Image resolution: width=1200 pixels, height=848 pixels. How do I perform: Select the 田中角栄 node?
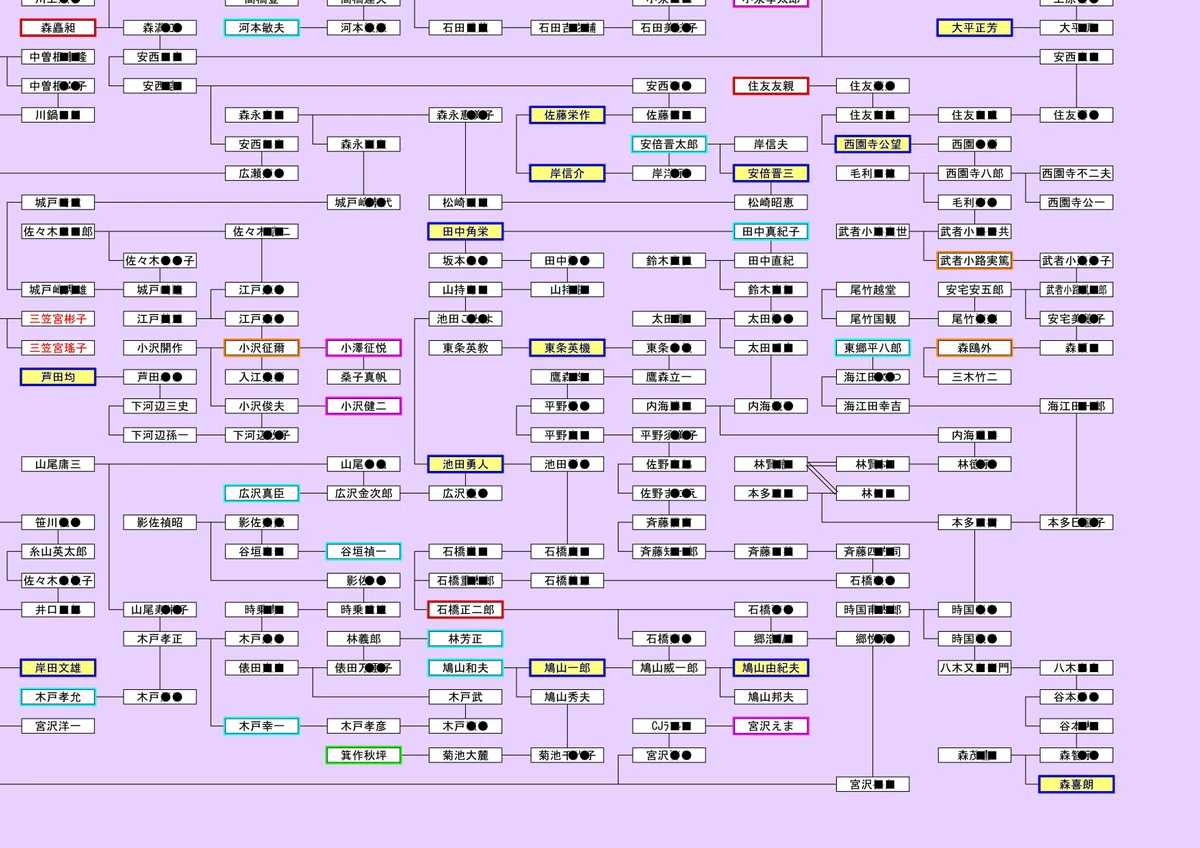click(465, 231)
